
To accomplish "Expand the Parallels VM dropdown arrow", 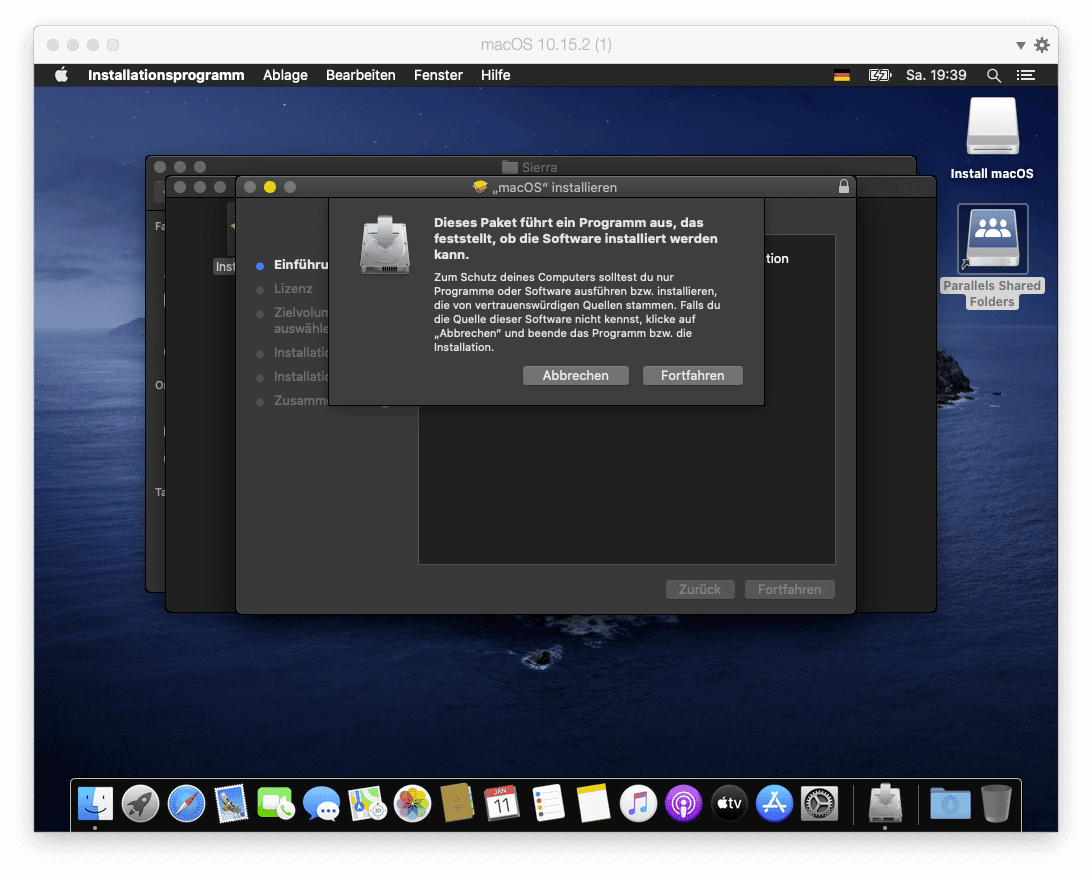I will (x=1021, y=45).
